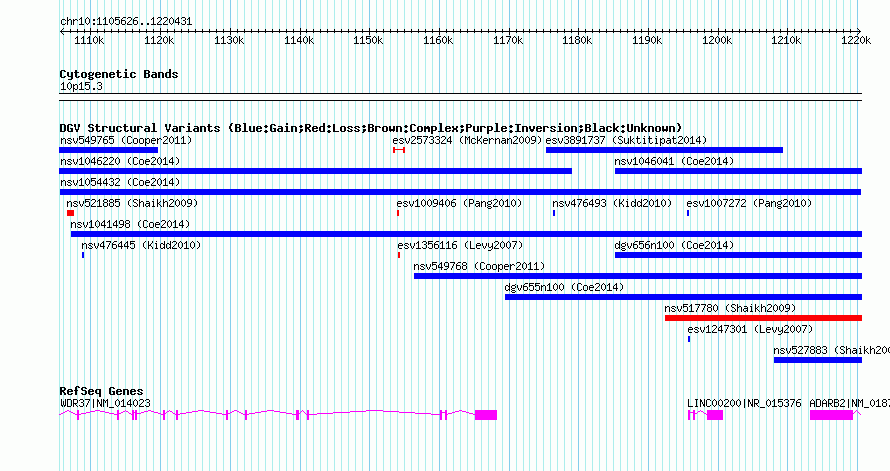Image resolution: width=890 pixels, height=471 pixels.
Task: Click the nsv476493 (Kidd2010) label
Action: click(x=612, y=203)
